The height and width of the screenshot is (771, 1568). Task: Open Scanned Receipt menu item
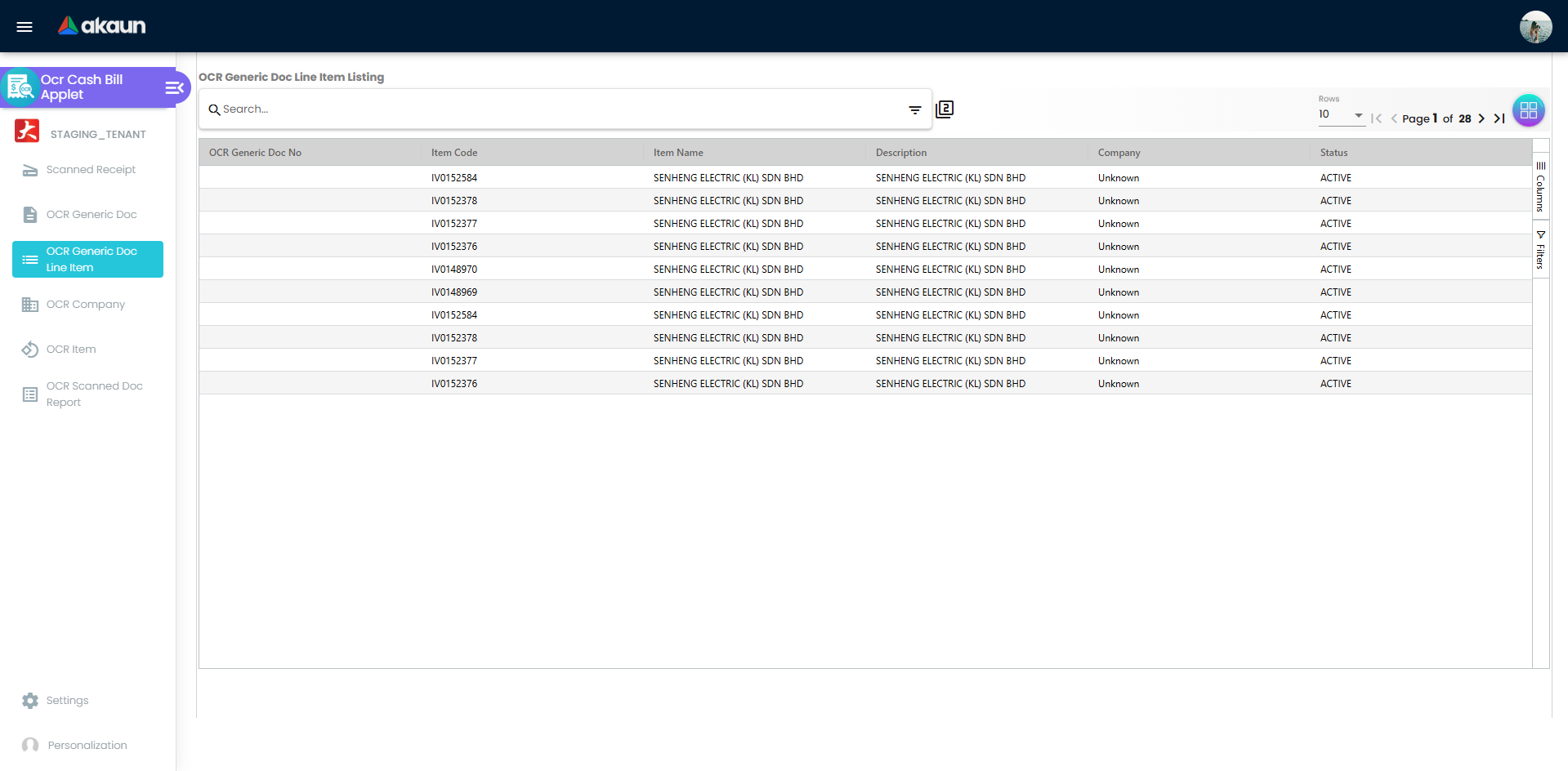(x=87, y=170)
